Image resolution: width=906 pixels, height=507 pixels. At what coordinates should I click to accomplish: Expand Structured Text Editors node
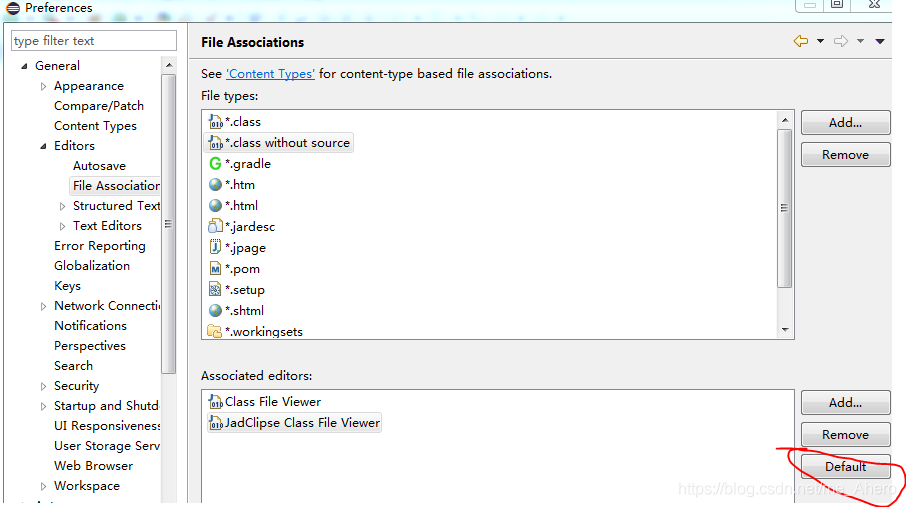[x=62, y=206]
